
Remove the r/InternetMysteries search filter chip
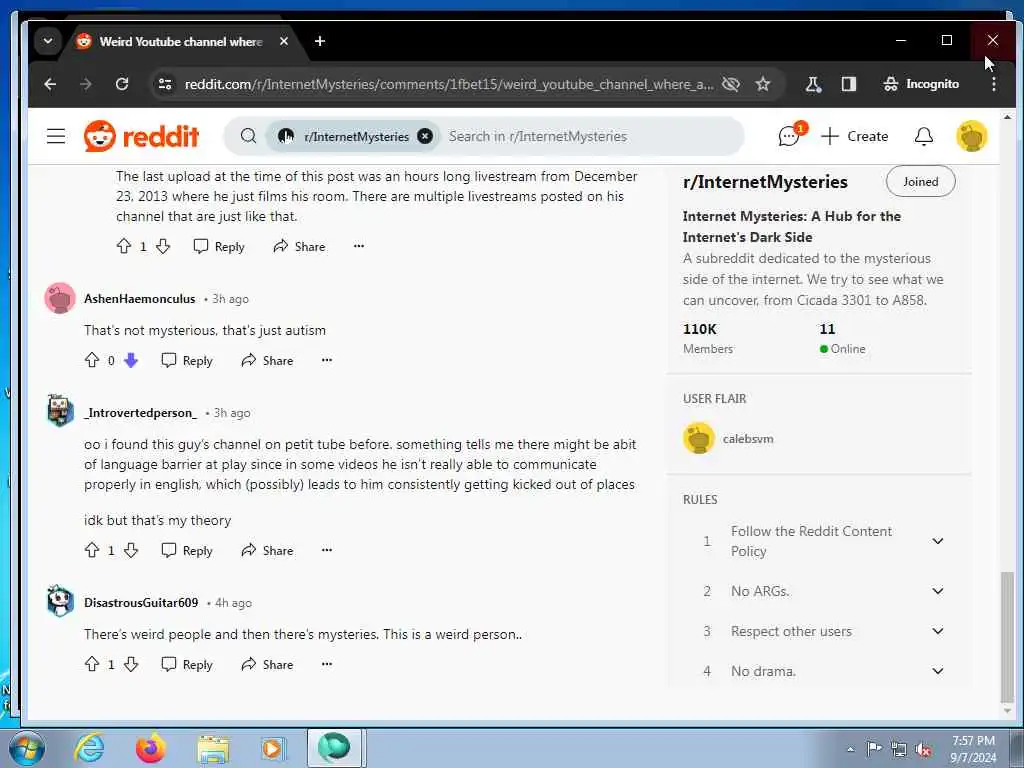pos(425,136)
